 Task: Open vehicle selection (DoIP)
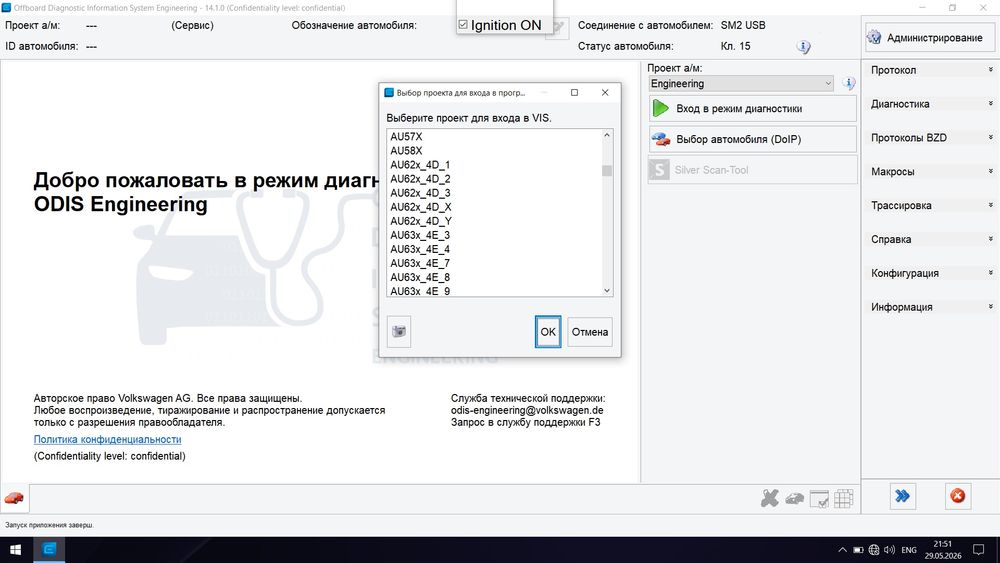[753, 139]
